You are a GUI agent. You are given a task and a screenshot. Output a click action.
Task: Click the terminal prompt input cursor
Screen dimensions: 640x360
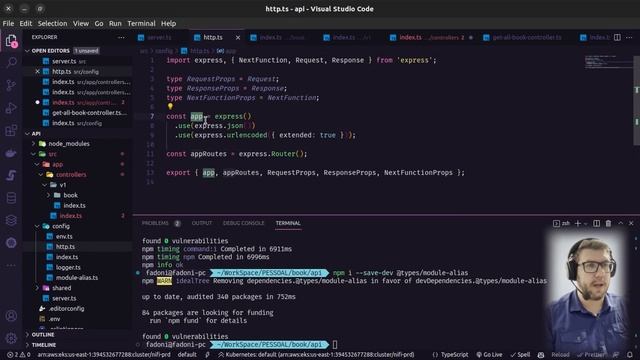click(x=335, y=344)
